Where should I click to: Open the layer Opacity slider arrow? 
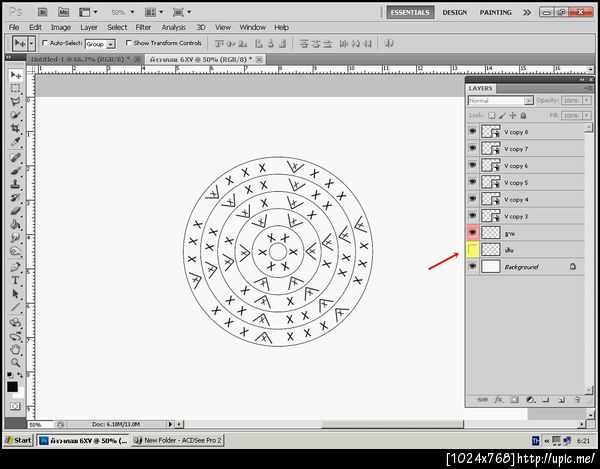coord(587,100)
